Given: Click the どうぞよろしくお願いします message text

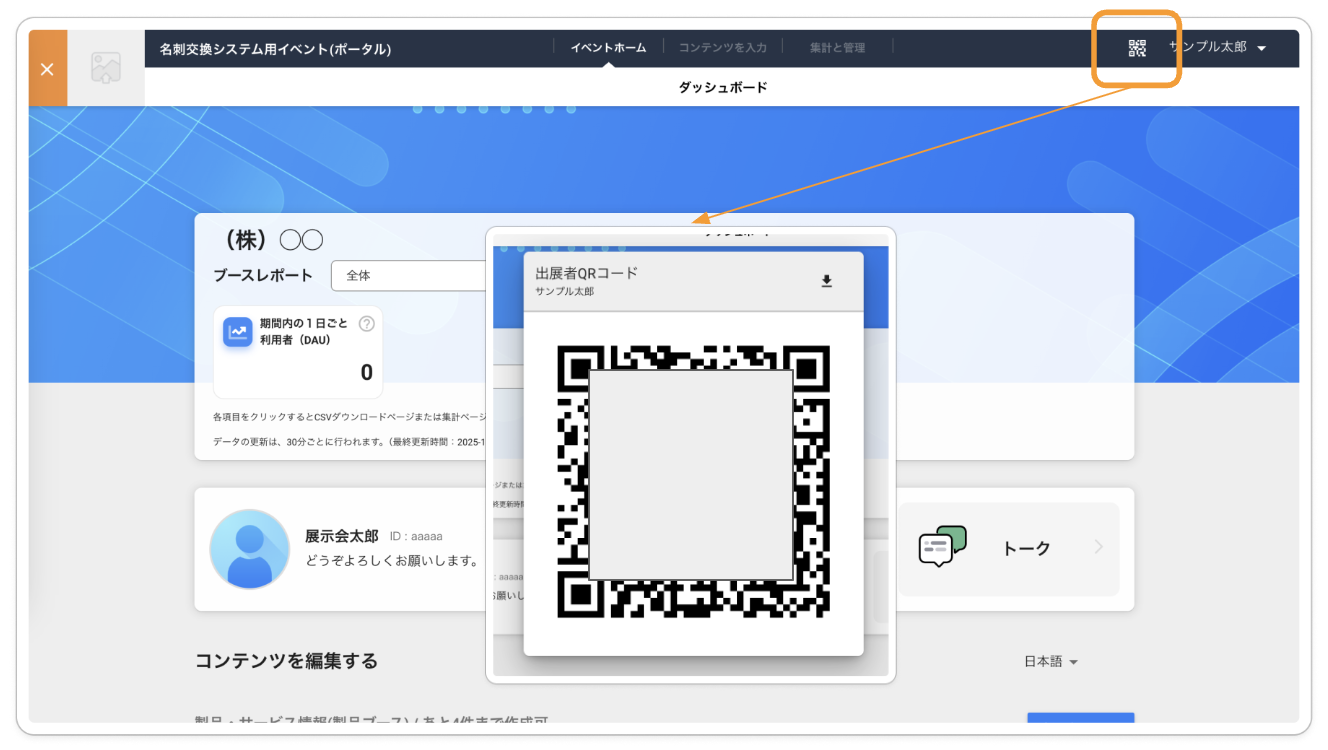Looking at the screenshot, I should (x=392, y=561).
